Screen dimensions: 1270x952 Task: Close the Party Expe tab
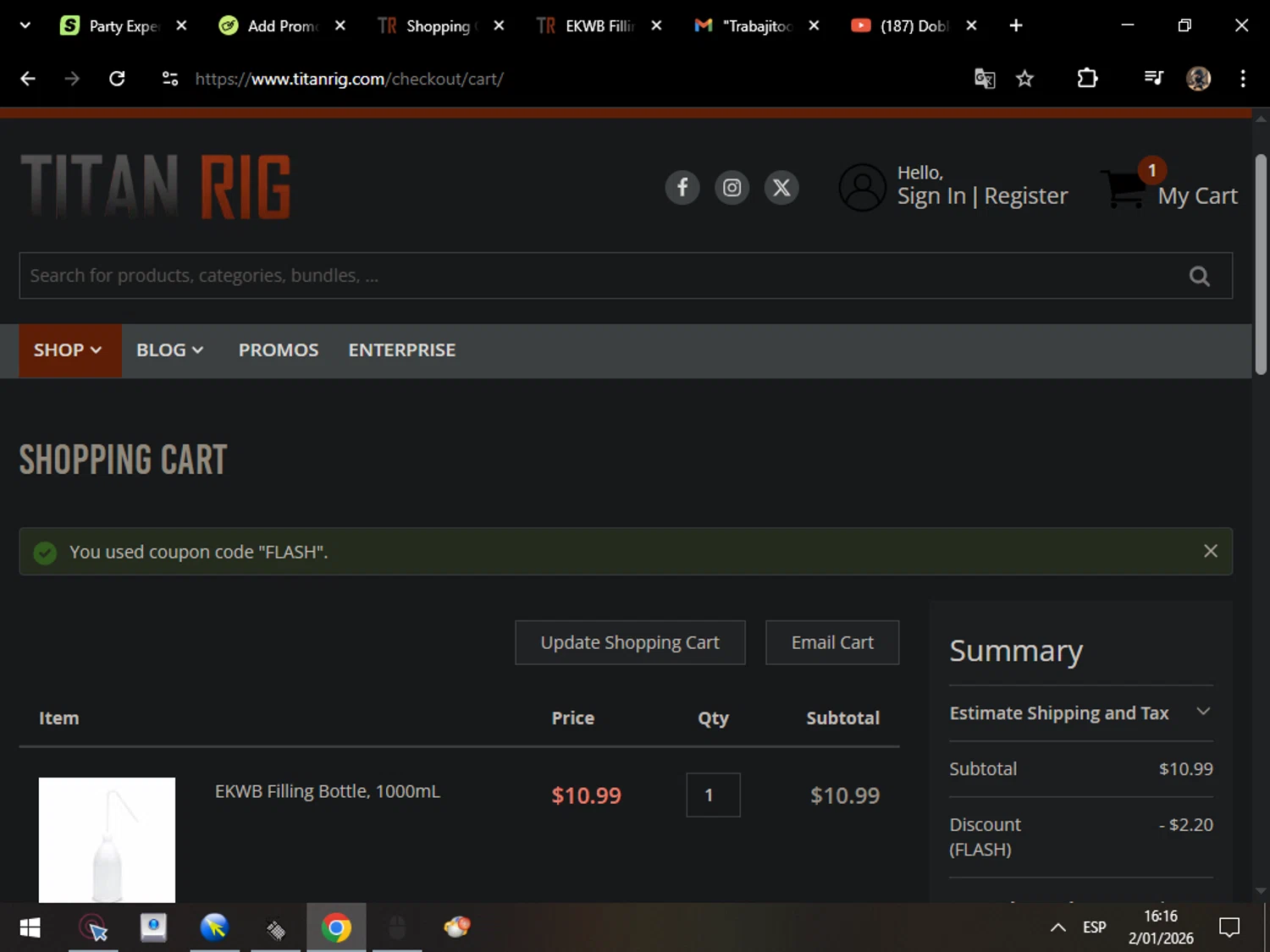click(x=181, y=25)
